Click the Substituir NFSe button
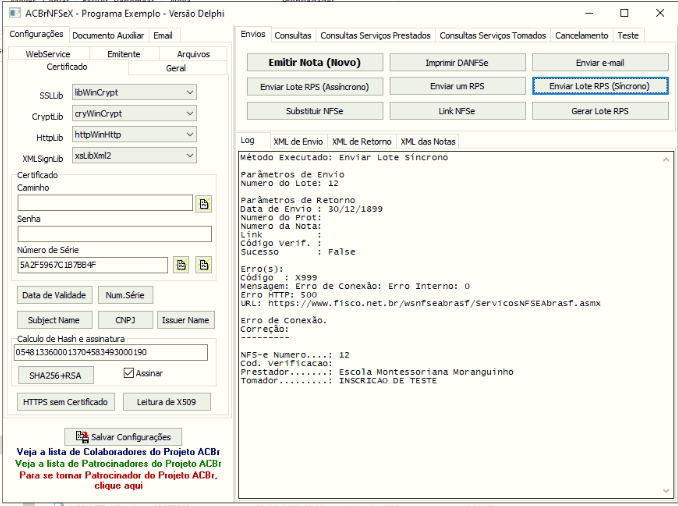 point(315,111)
